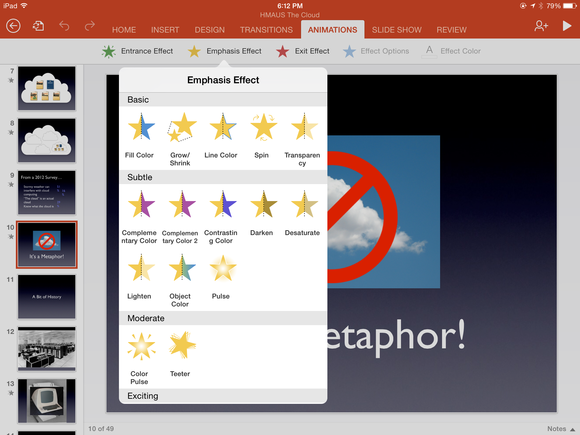Select slide 9 survey thumbnail
Image resolution: width=580 pixels, height=435 pixels.
click(47, 192)
